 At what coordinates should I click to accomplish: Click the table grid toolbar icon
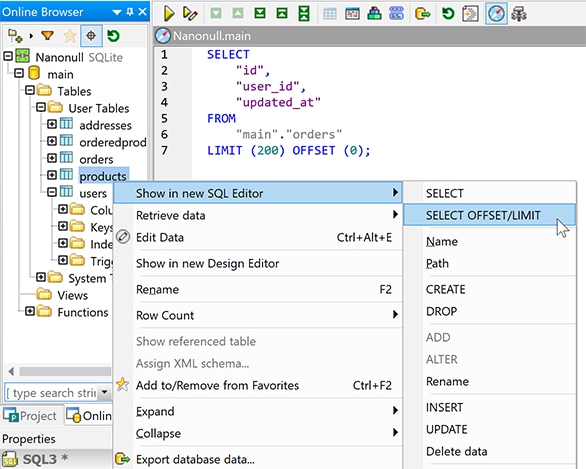pyautogui.click(x=330, y=14)
